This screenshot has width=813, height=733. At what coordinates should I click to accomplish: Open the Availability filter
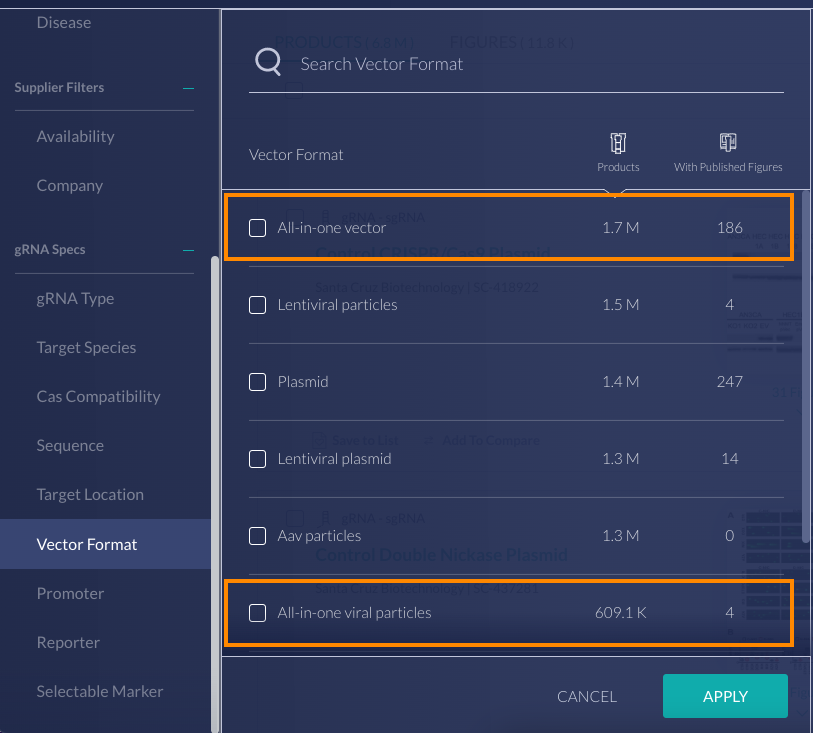76,136
